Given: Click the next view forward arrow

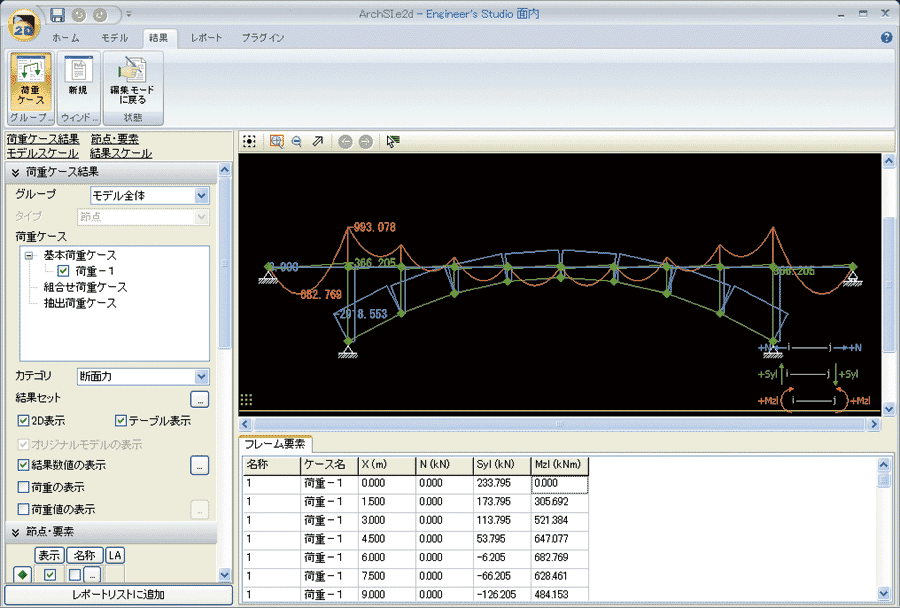Looking at the screenshot, I should (366, 141).
